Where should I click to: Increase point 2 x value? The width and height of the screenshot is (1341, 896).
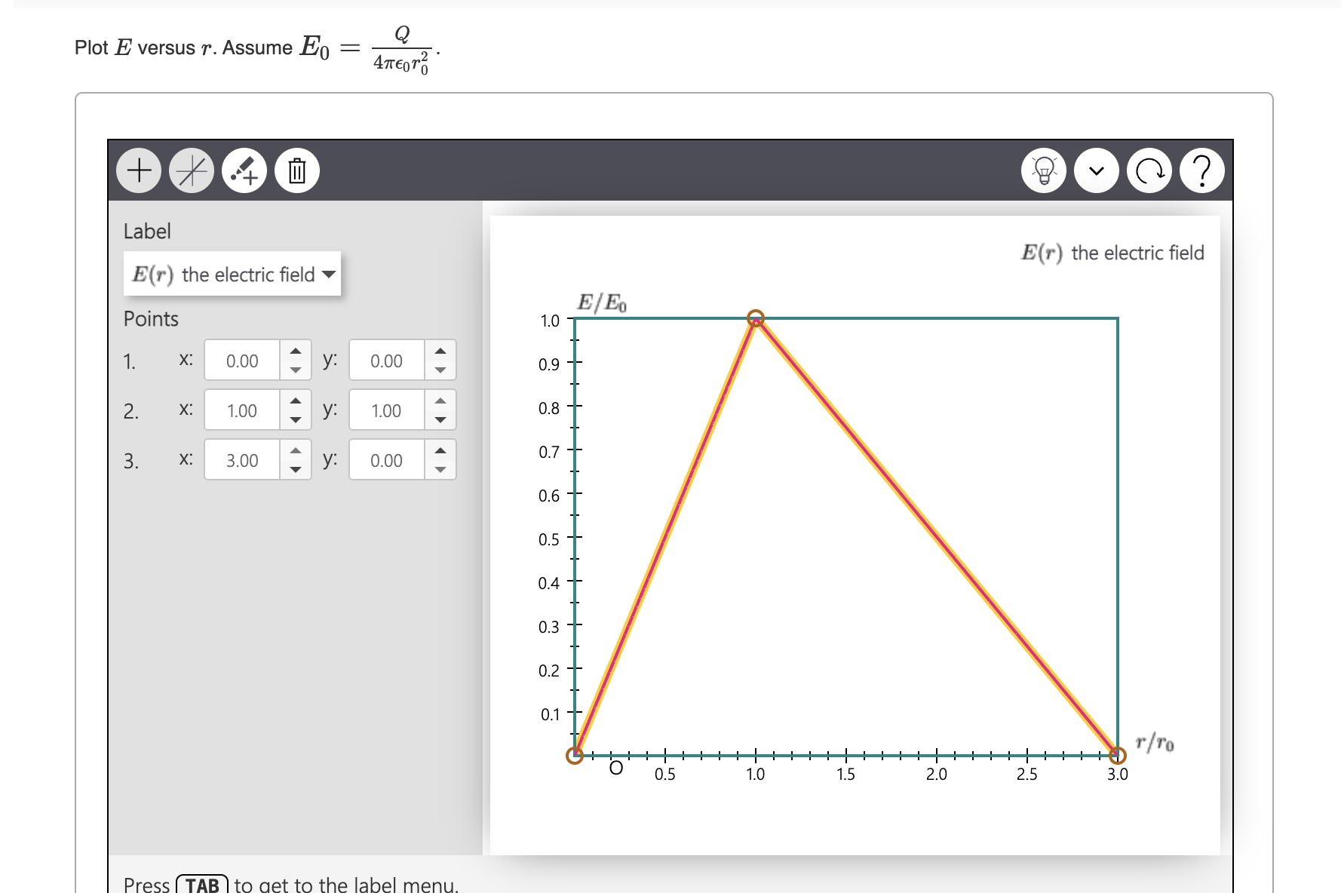coord(296,400)
